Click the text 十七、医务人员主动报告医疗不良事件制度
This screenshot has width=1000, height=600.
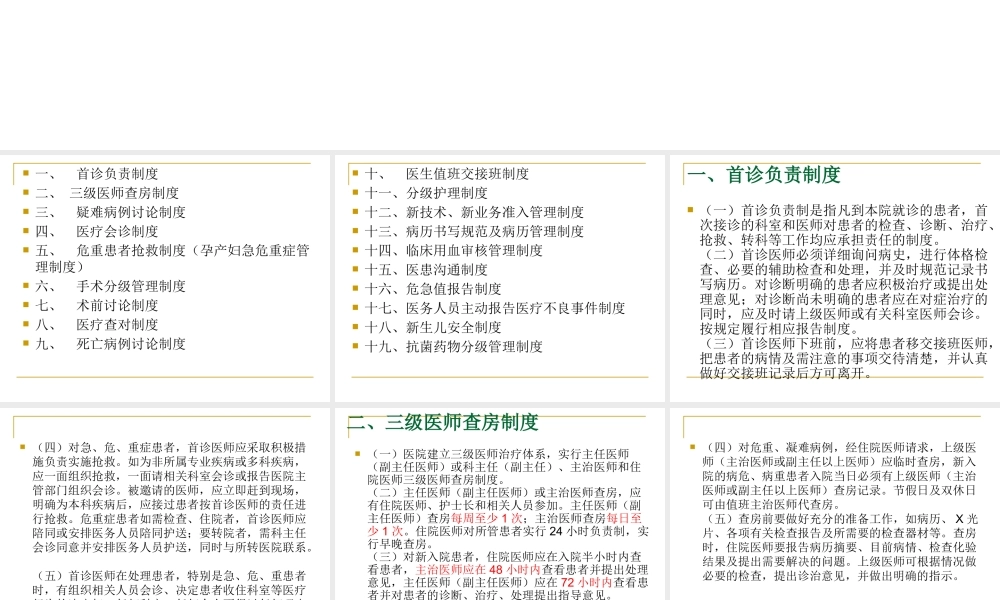click(x=495, y=308)
